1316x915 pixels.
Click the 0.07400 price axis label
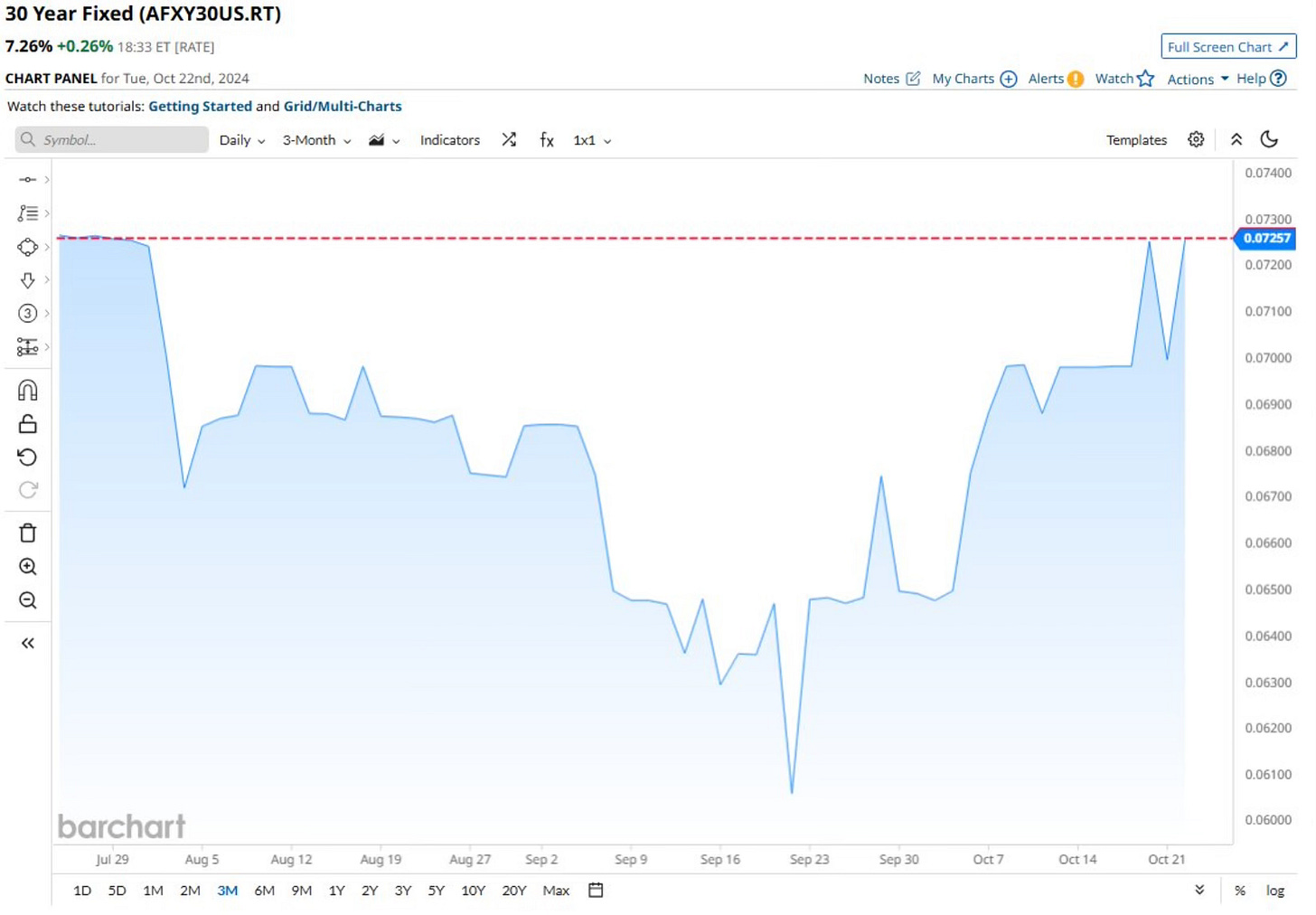pos(1268,173)
